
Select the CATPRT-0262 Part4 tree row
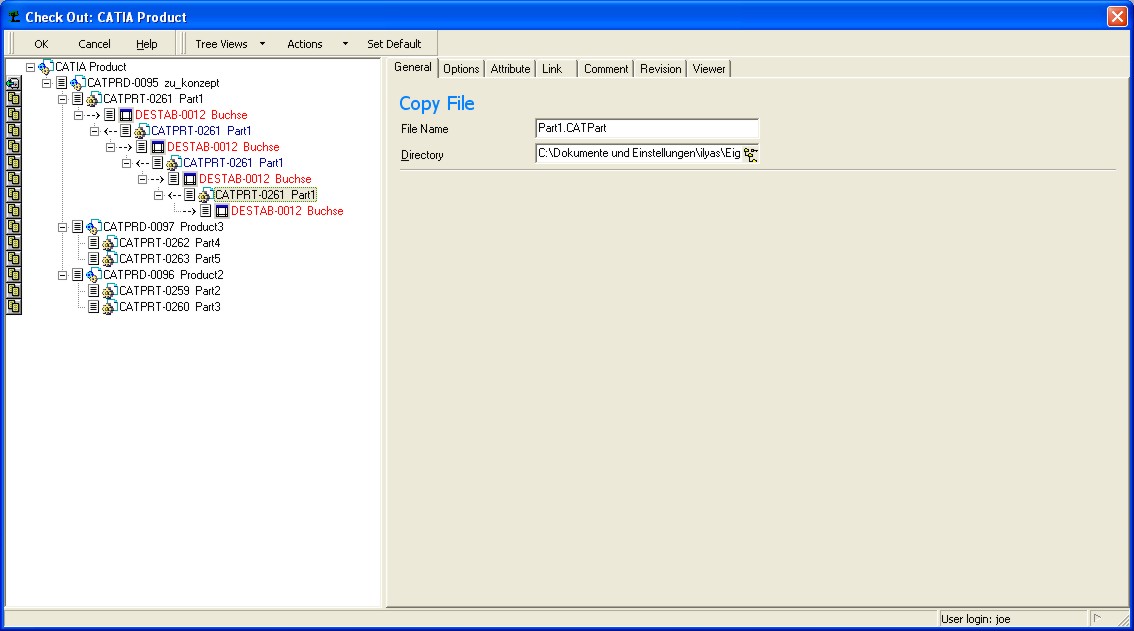tap(169, 243)
